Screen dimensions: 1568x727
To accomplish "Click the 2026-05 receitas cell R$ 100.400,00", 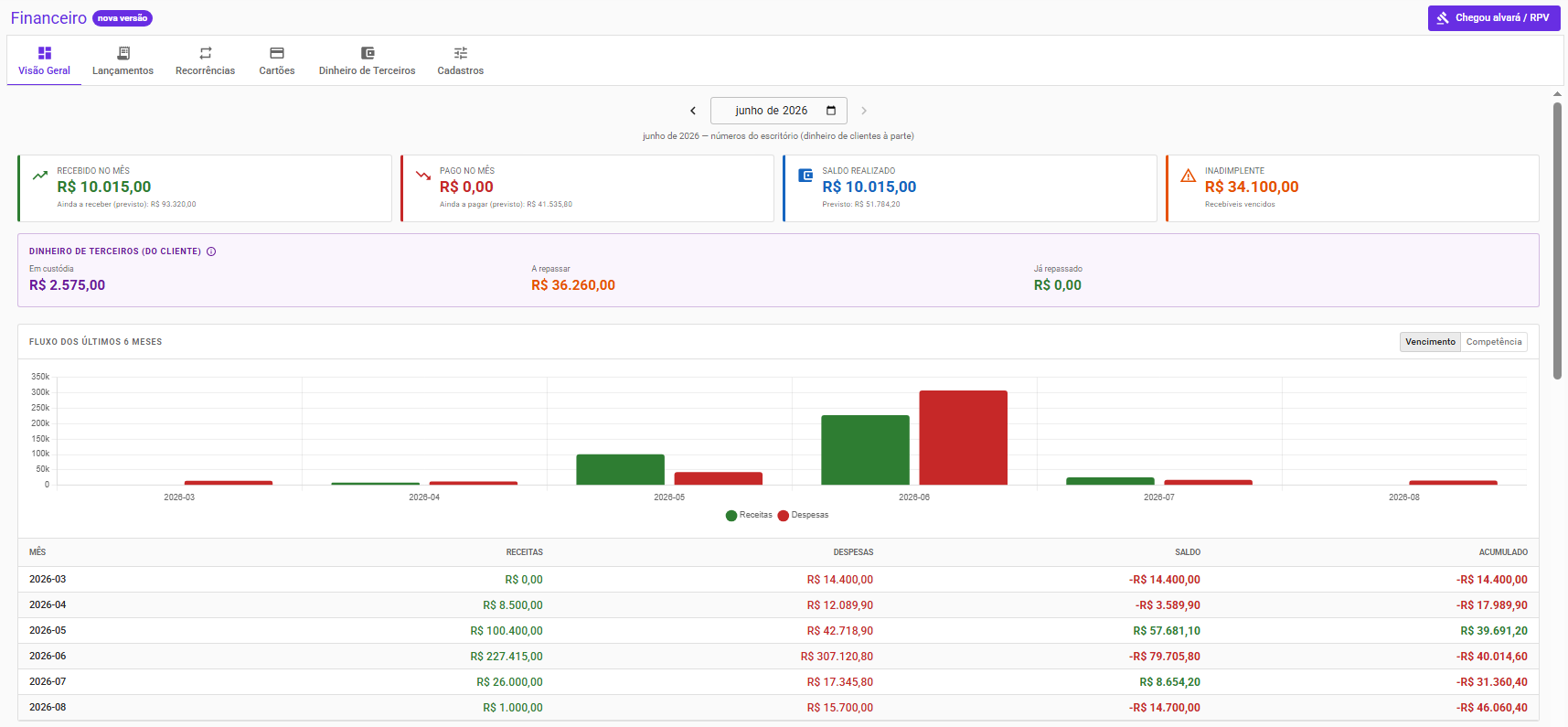I will click(507, 631).
